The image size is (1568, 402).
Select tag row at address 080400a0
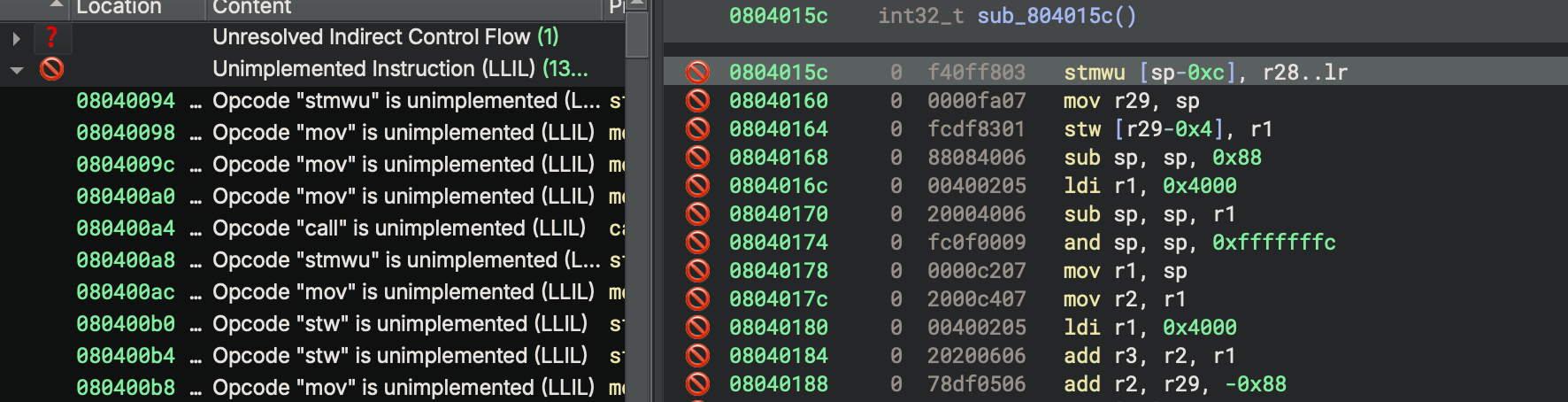point(312,197)
